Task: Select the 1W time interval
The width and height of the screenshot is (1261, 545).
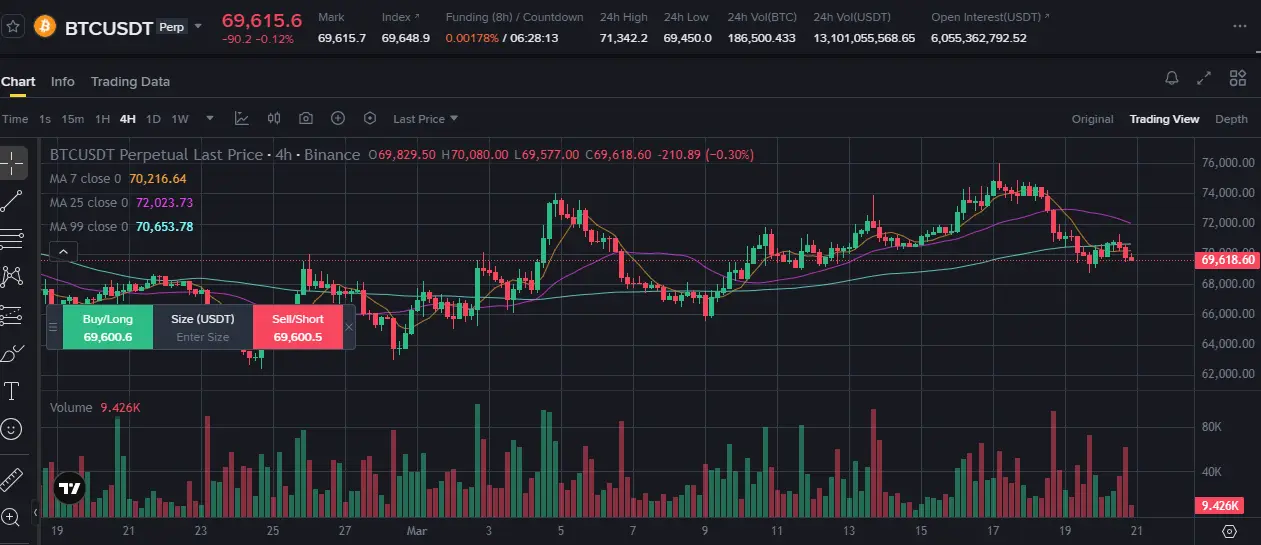Action: pos(180,119)
